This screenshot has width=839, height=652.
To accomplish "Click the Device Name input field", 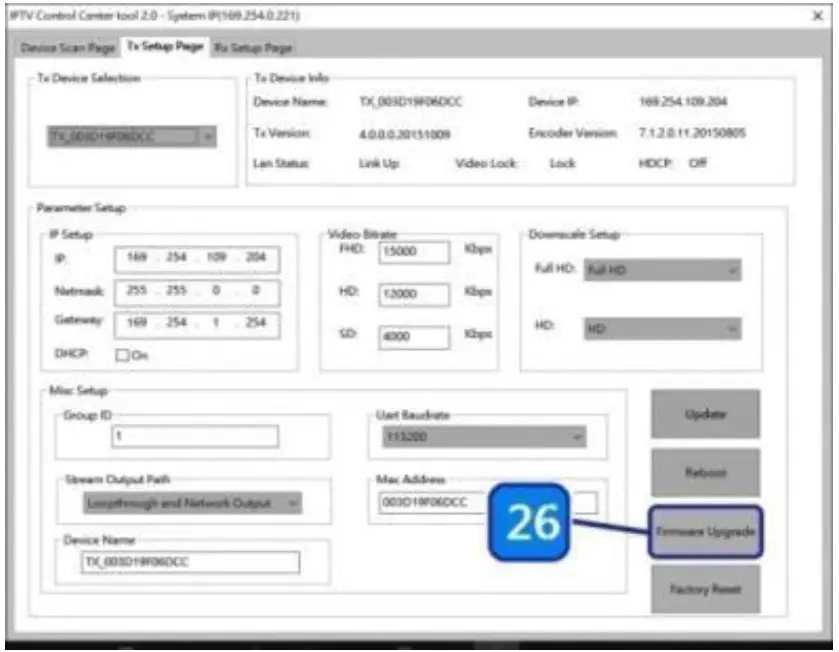I will 190,562.
